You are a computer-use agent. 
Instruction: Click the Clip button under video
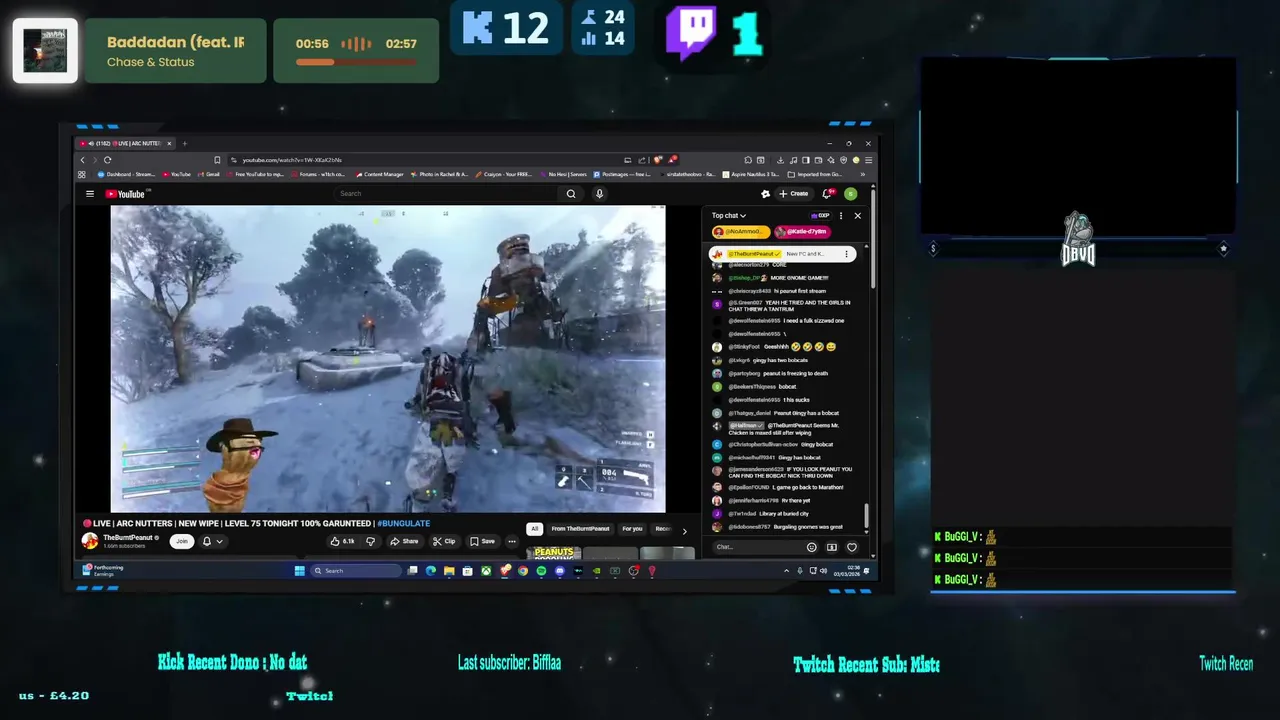(444, 541)
